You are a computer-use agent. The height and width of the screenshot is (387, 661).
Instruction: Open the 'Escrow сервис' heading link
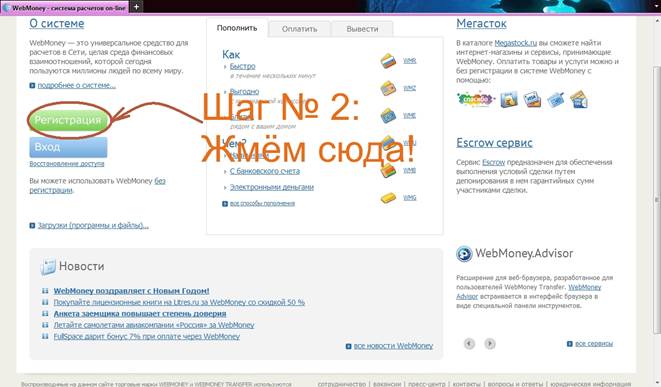pos(494,143)
